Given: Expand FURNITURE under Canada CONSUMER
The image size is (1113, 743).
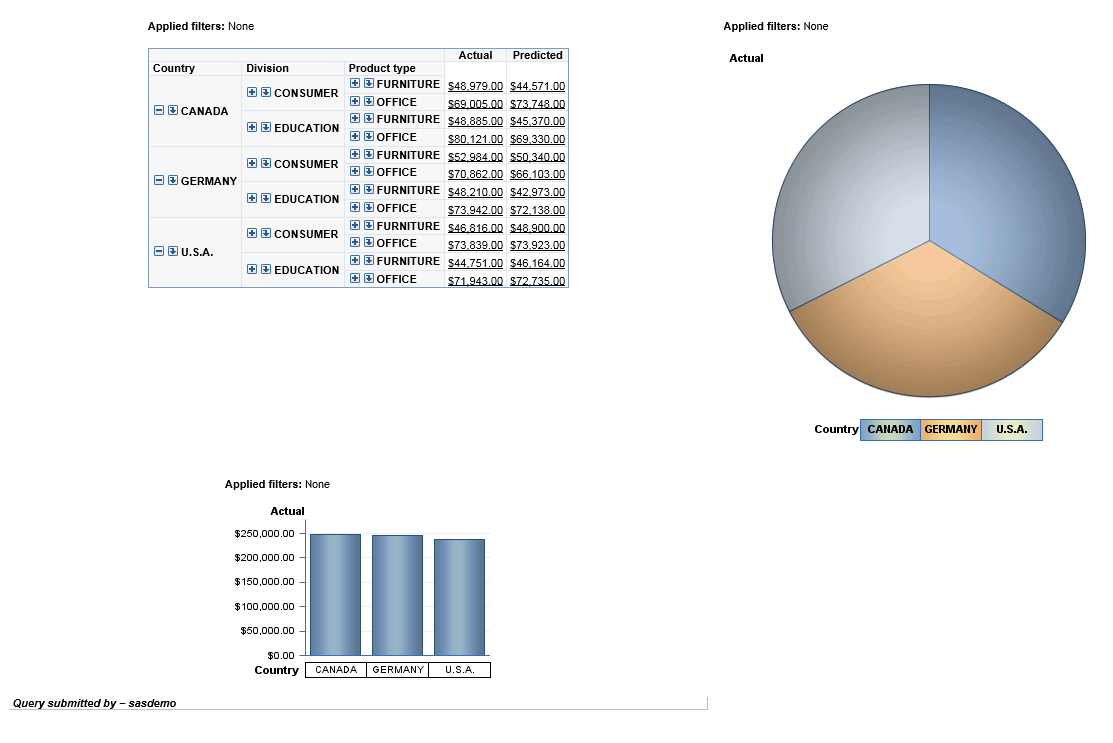Looking at the screenshot, I should tap(355, 84).
